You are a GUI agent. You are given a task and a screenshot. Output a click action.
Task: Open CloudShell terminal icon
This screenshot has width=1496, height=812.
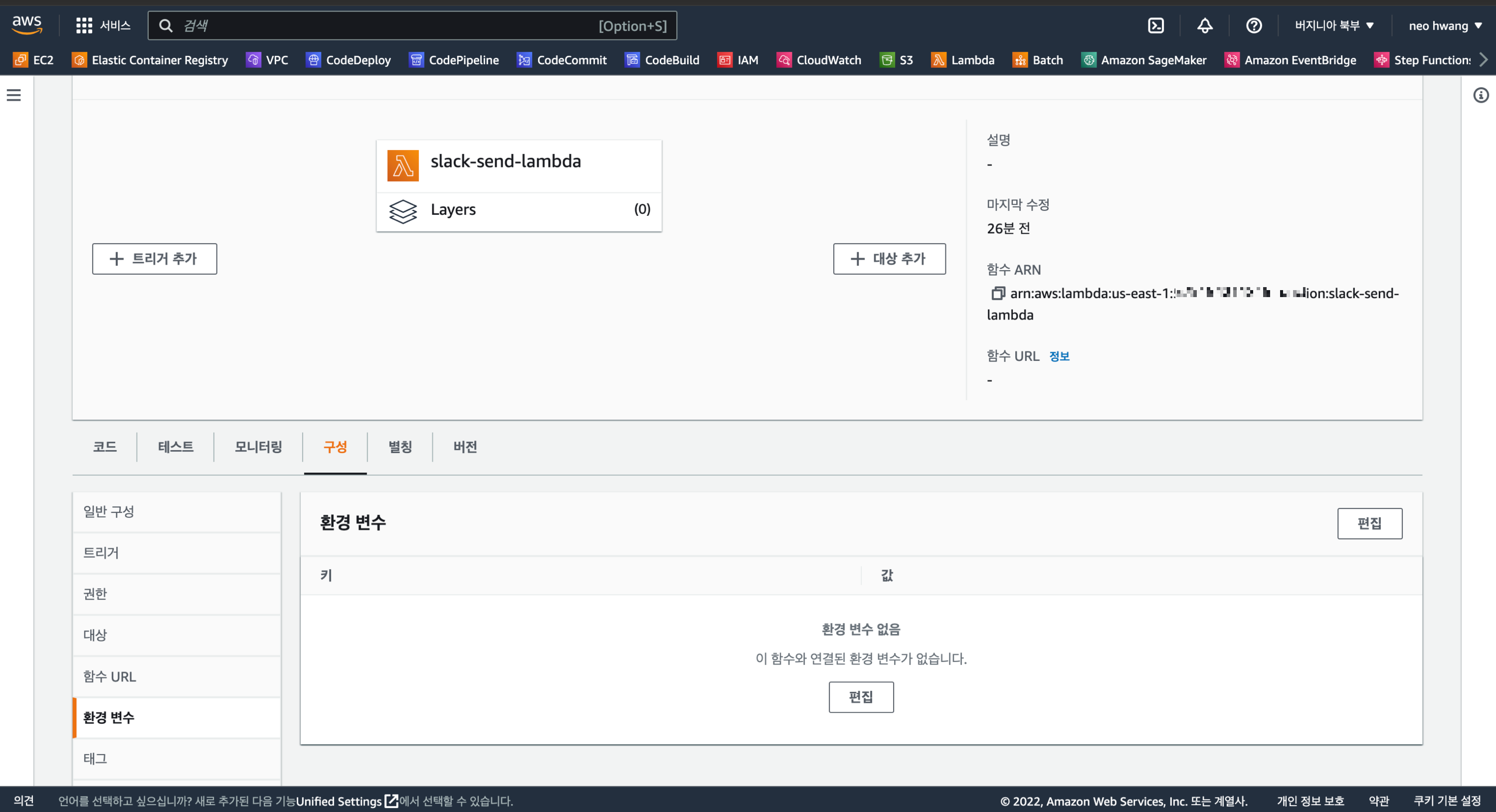click(1156, 25)
